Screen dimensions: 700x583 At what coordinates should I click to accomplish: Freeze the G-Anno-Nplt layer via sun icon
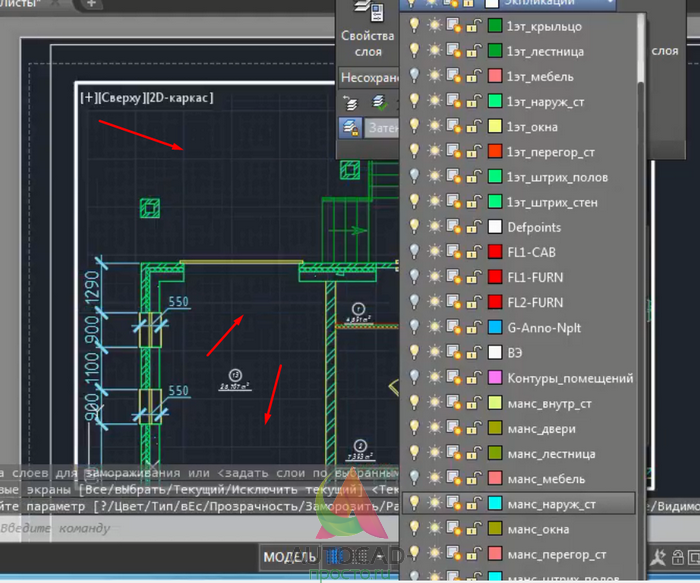(x=434, y=327)
